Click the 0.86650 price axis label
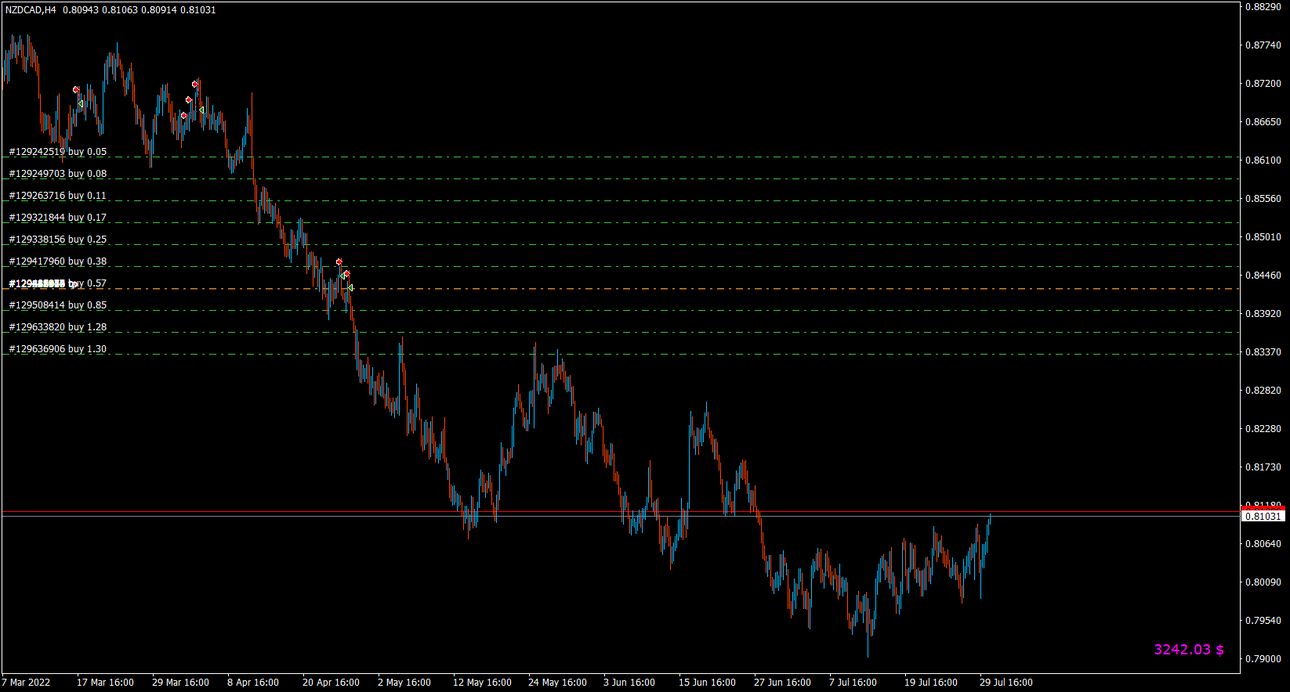 (1262, 122)
